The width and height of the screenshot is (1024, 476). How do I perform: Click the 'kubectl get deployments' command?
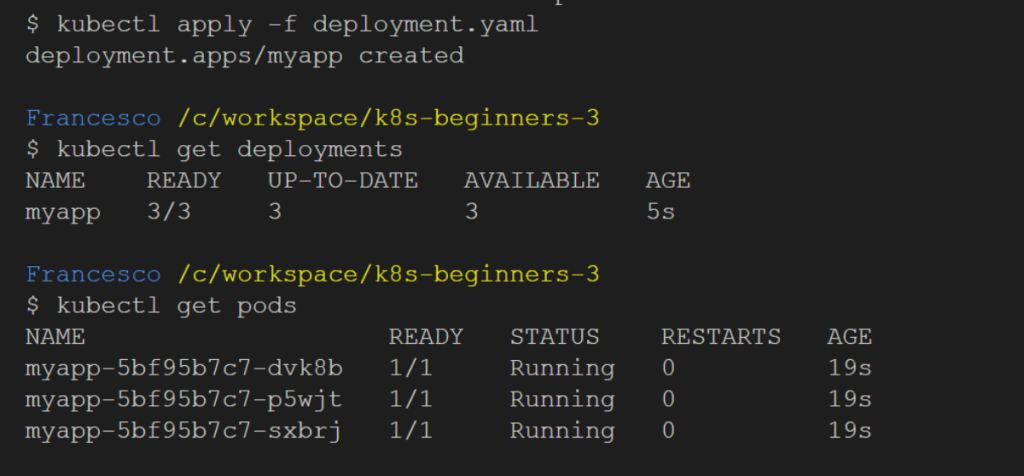point(228,150)
